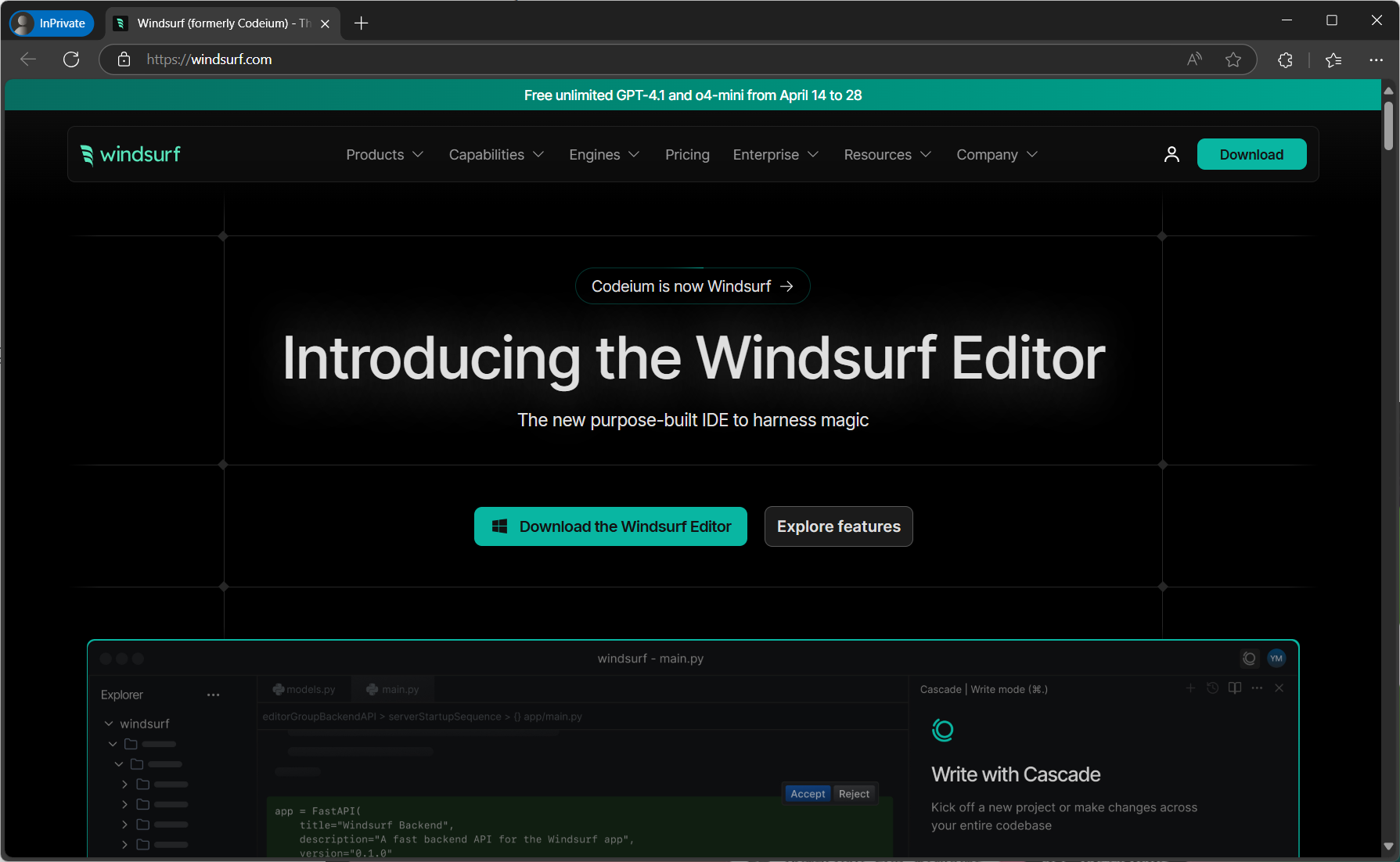Click the browser back arrow

(28, 59)
